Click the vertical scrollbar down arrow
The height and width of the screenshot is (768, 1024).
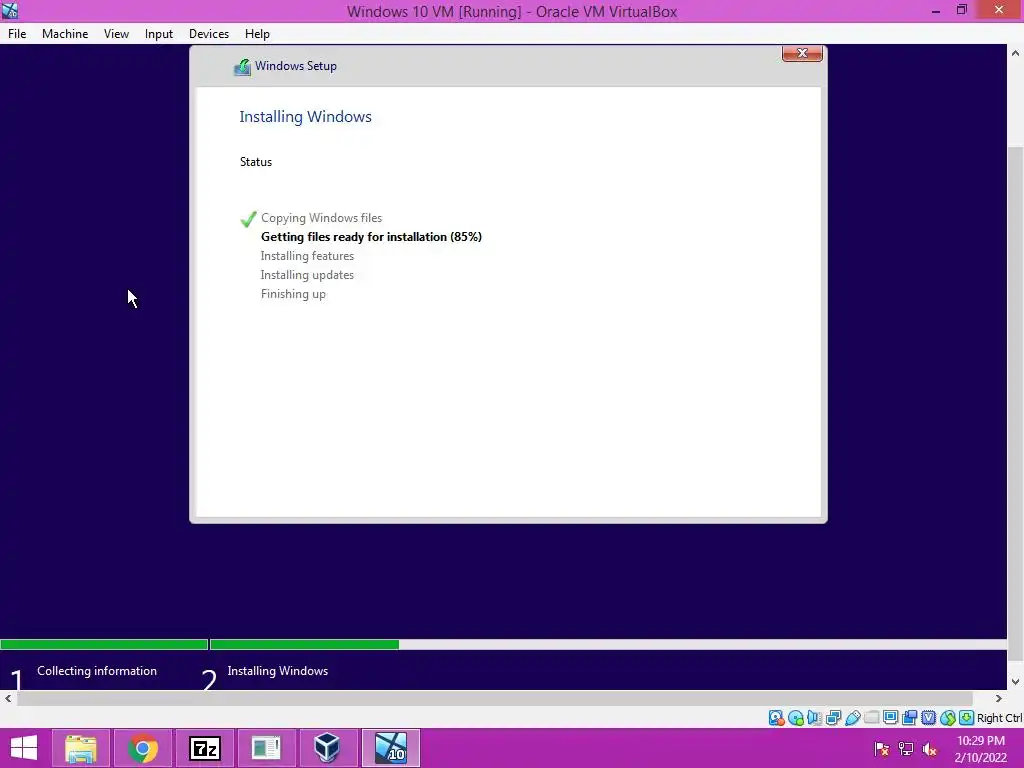pyautogui.click(x=1016, y=682)
